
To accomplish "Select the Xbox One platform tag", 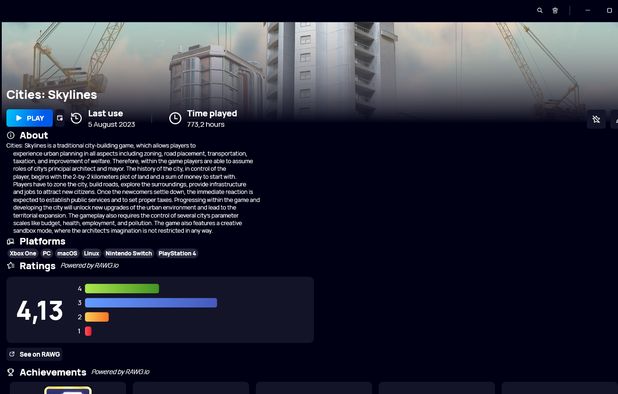I will (x=23, y=253).
